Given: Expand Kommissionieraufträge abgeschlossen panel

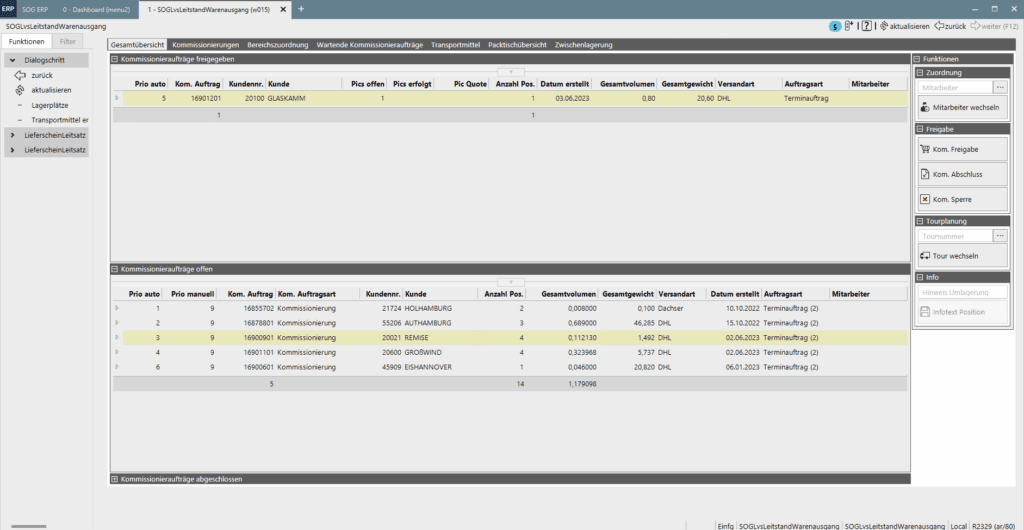Looking at the screenshot, I should [x=115, y=479].
